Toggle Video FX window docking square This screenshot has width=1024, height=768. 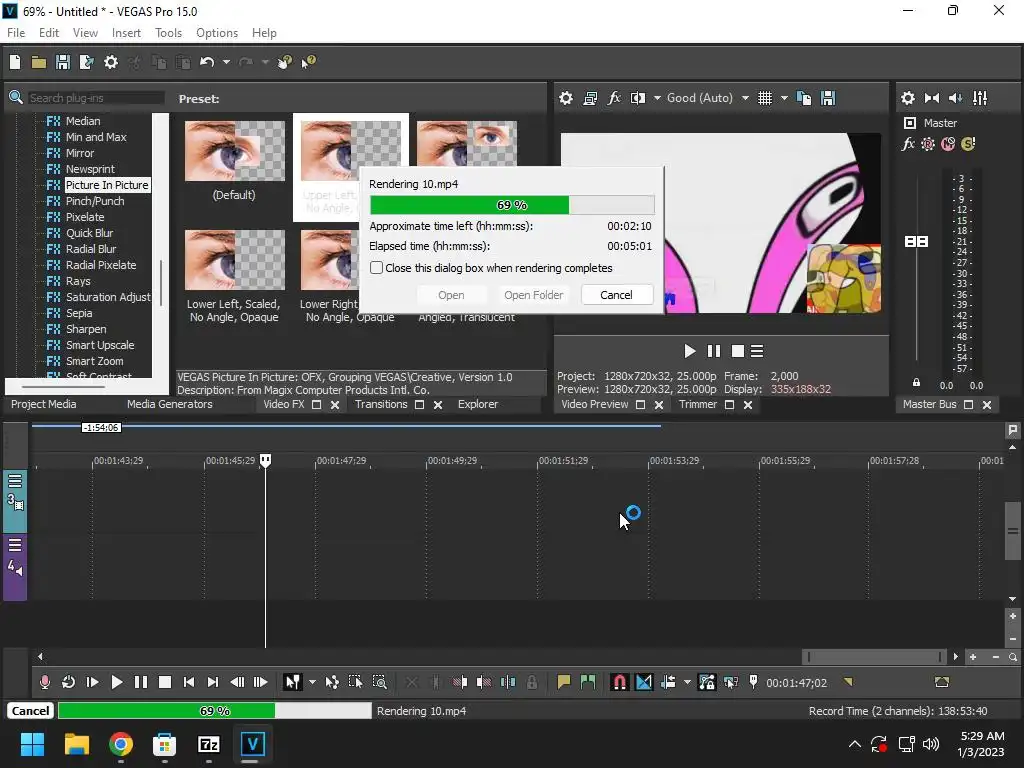(317, 405)
